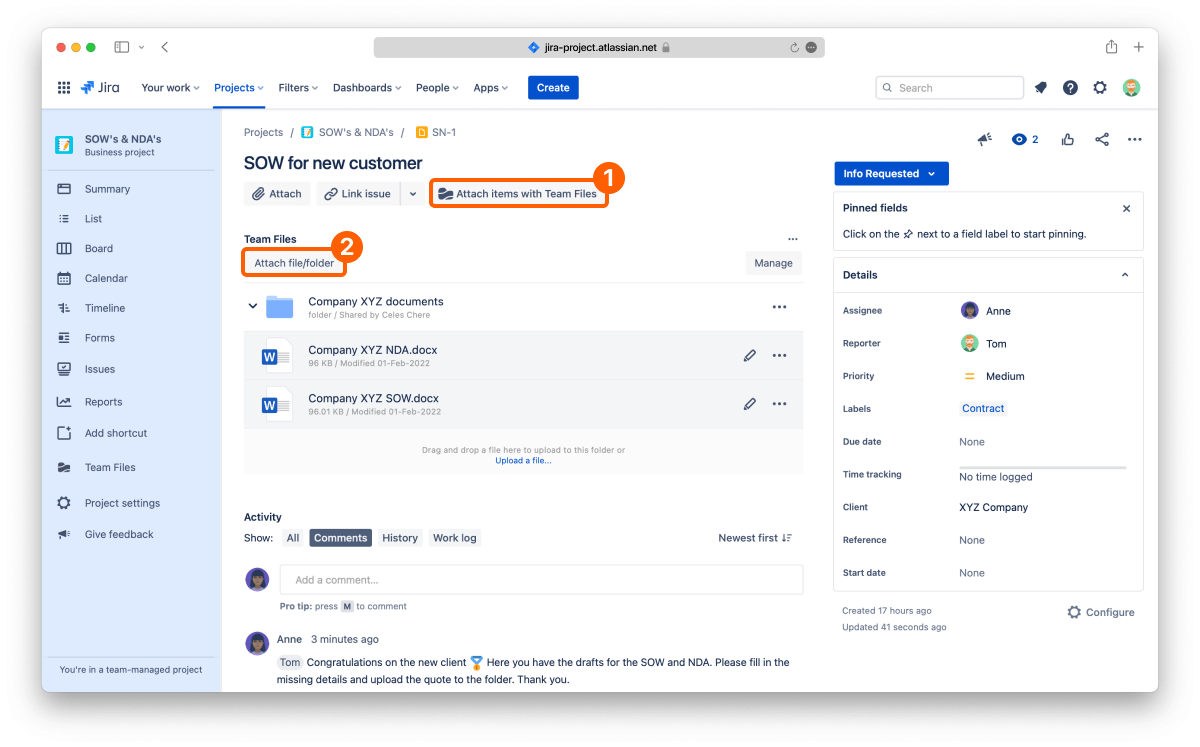
Task: Click the Link issue button
Action: [x=358, y=194]
